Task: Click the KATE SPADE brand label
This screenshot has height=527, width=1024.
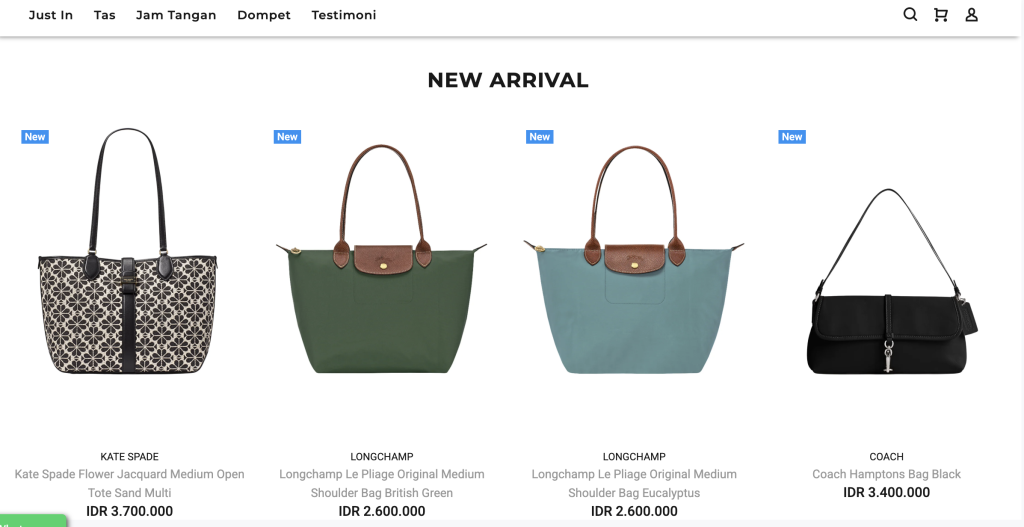Action: [129, 456]
